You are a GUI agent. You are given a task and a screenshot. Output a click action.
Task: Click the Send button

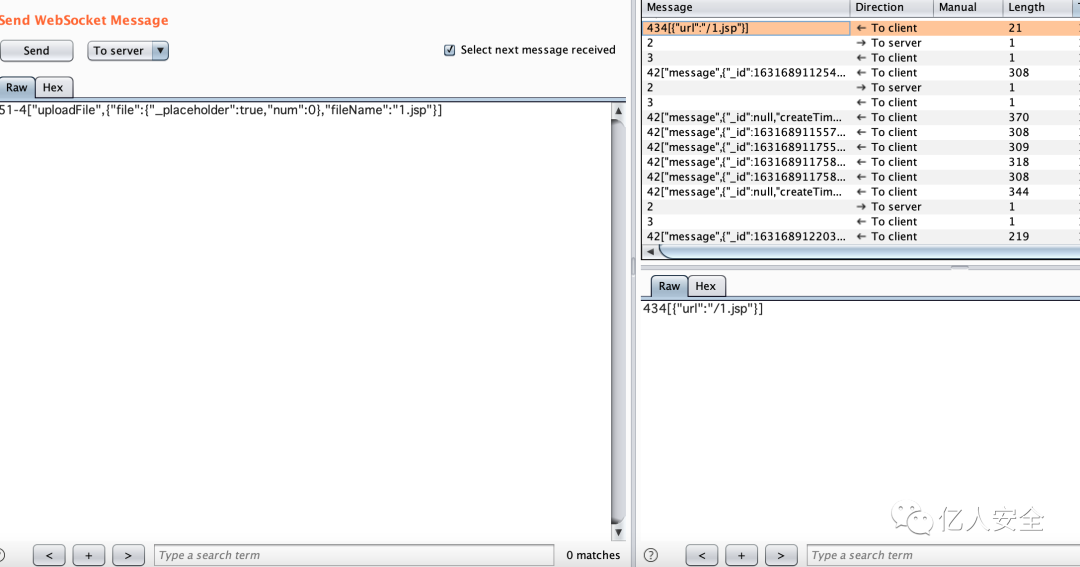[x=37, y=50]
